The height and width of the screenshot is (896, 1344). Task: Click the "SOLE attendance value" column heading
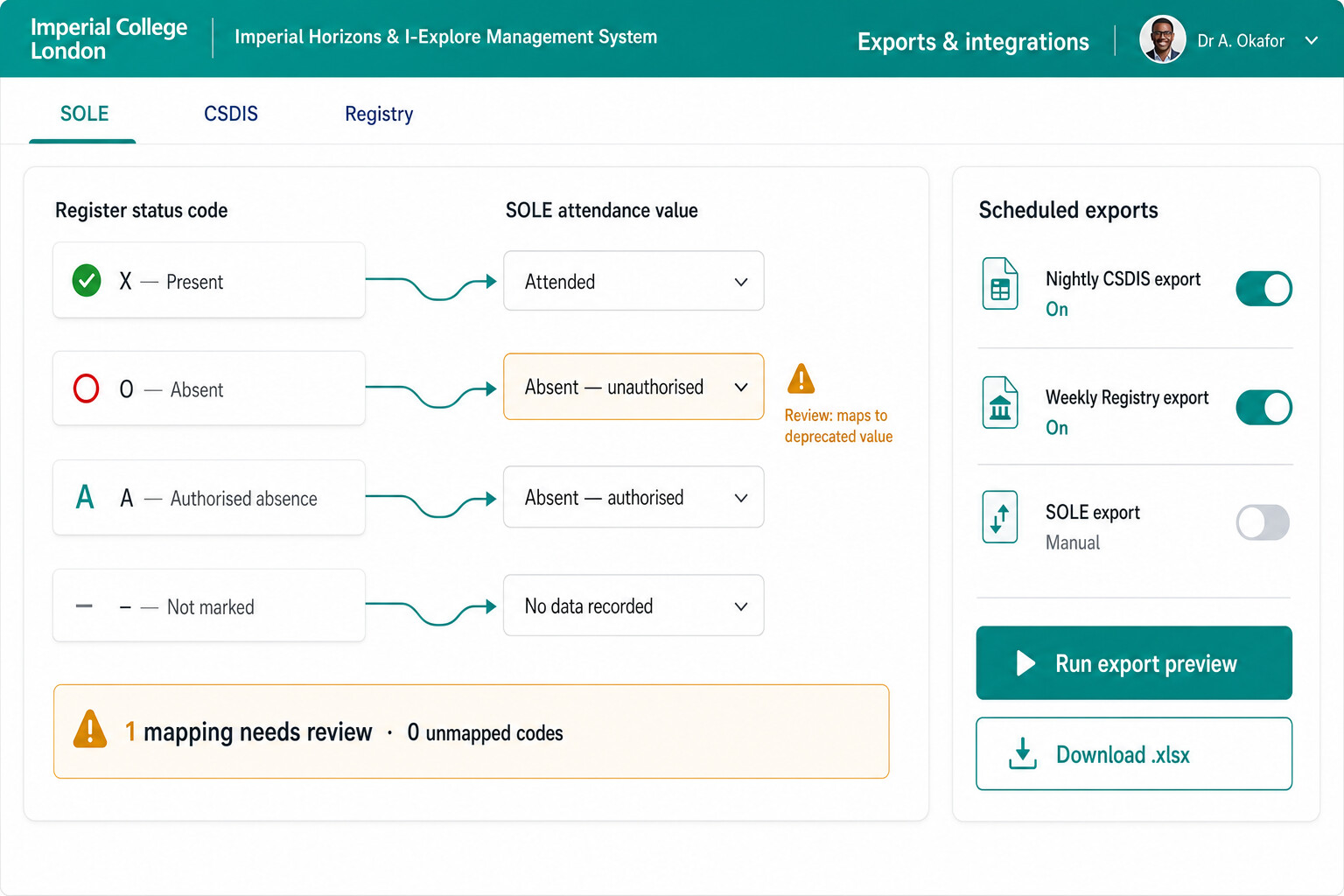601,210
